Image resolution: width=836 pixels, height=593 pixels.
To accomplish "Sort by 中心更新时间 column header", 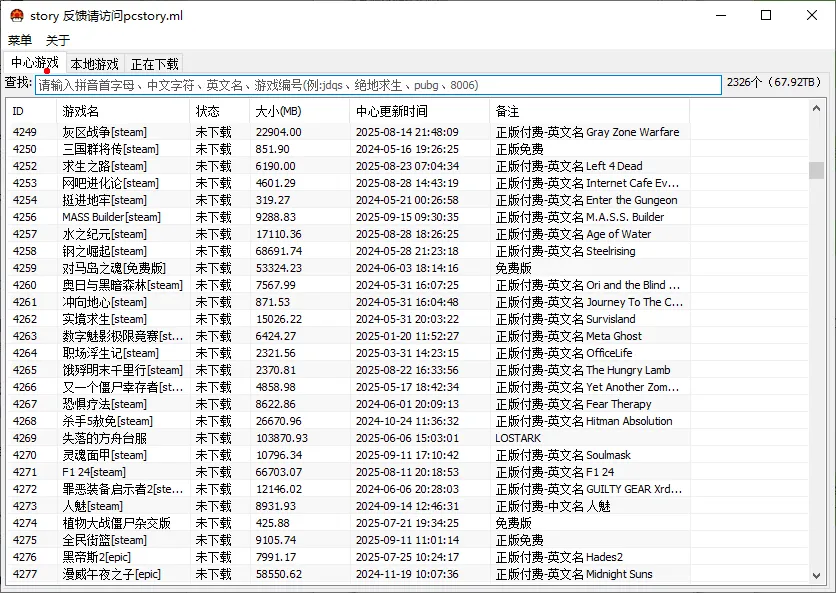I will click(418, 111).
